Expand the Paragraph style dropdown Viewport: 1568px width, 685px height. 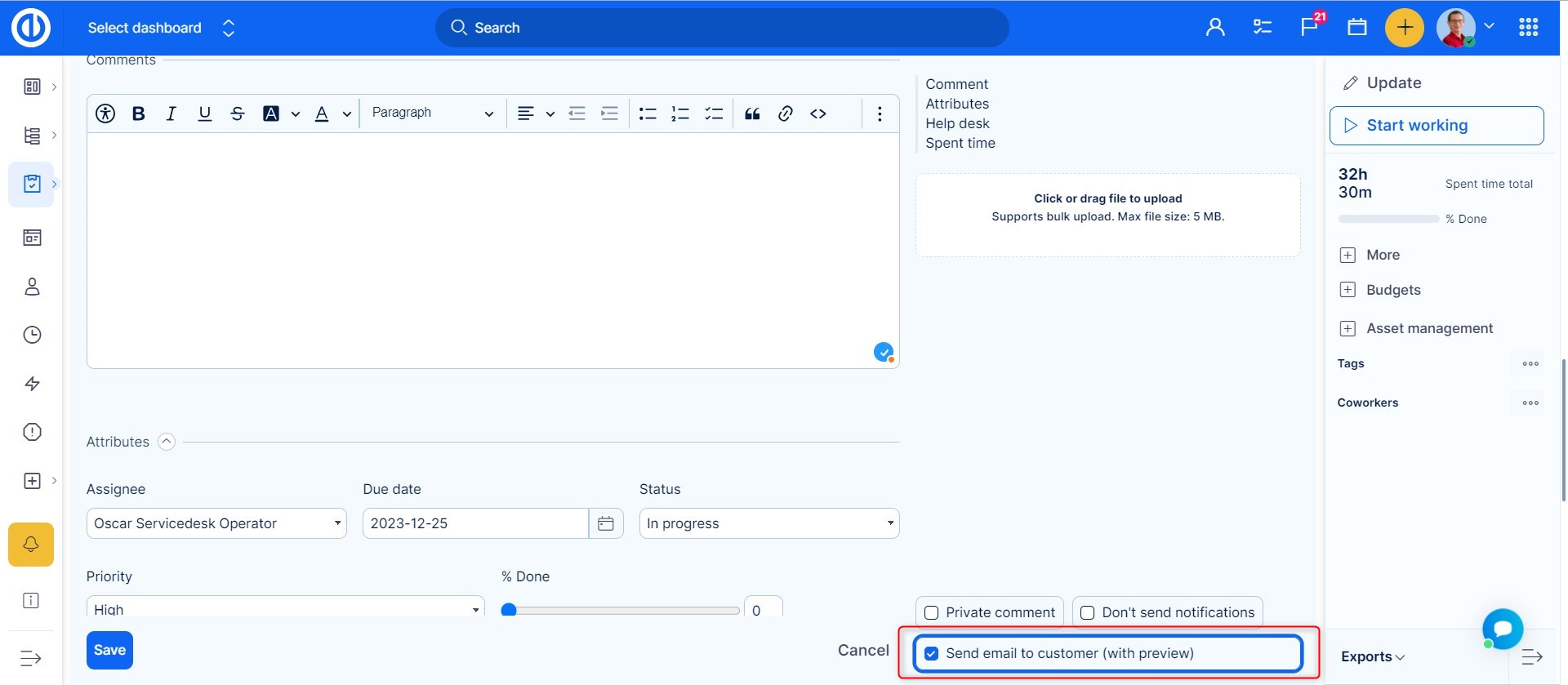(x=432, y=113)
